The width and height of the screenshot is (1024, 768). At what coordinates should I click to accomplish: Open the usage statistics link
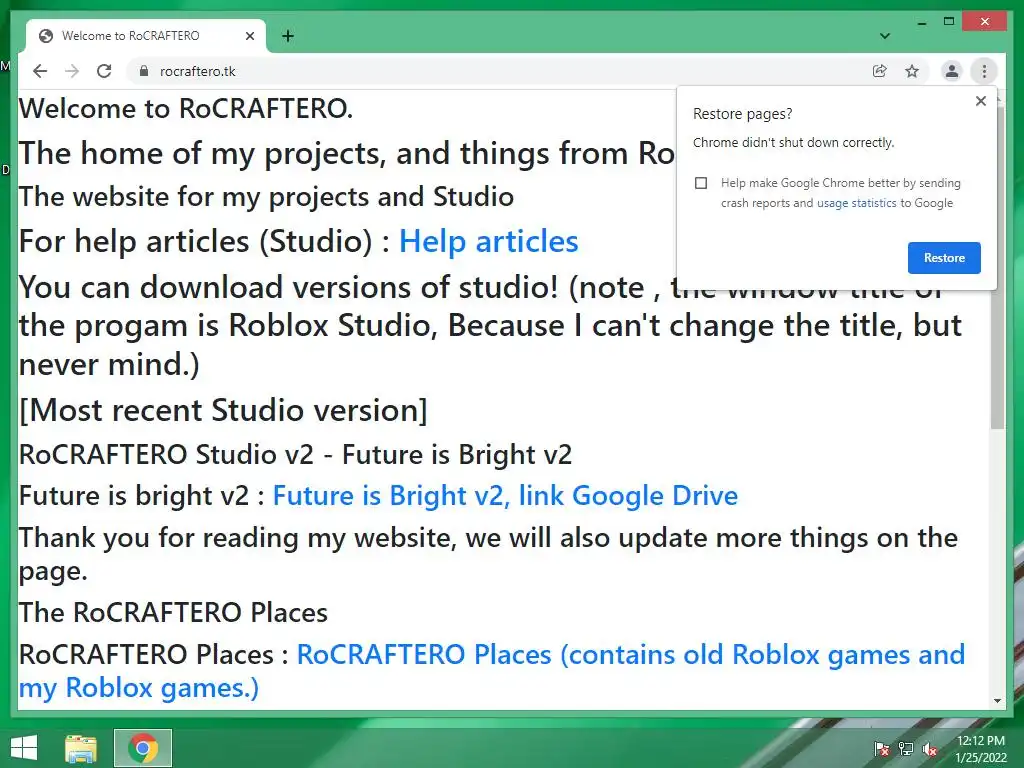coord(856,203)
